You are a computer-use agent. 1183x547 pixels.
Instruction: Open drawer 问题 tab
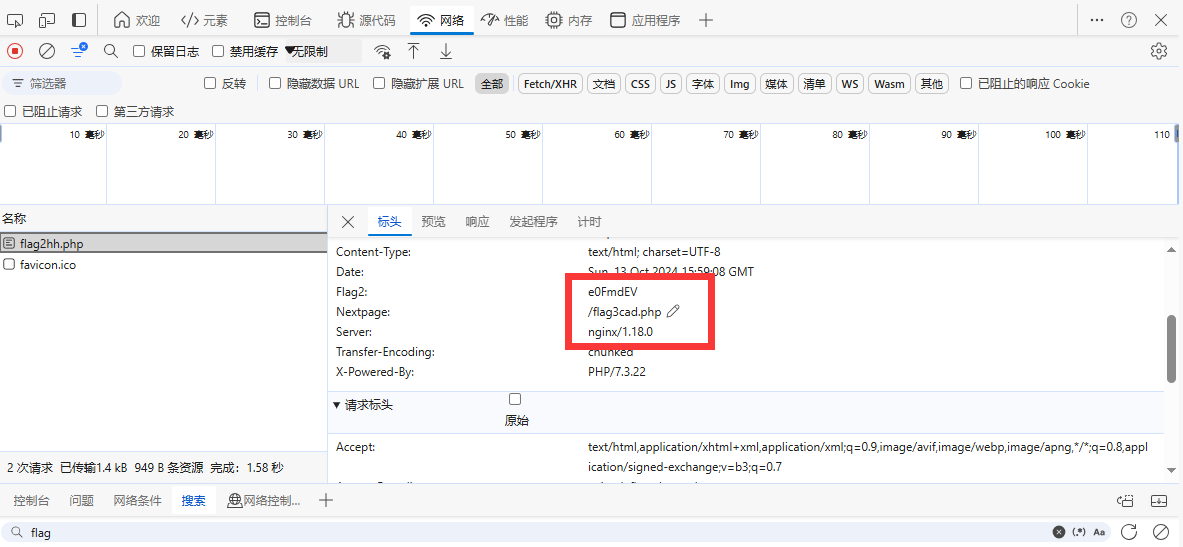coord(81,500)
